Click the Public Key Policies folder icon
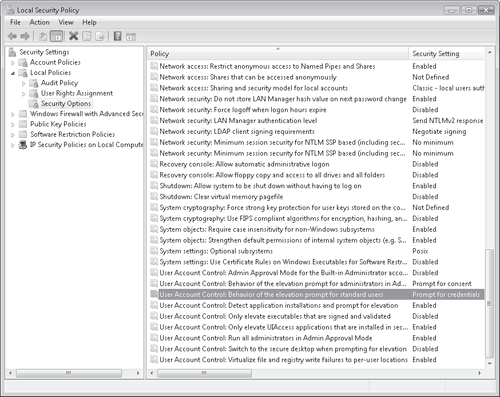The height and width of the screenshot is (397, 500). coord(23,124)
